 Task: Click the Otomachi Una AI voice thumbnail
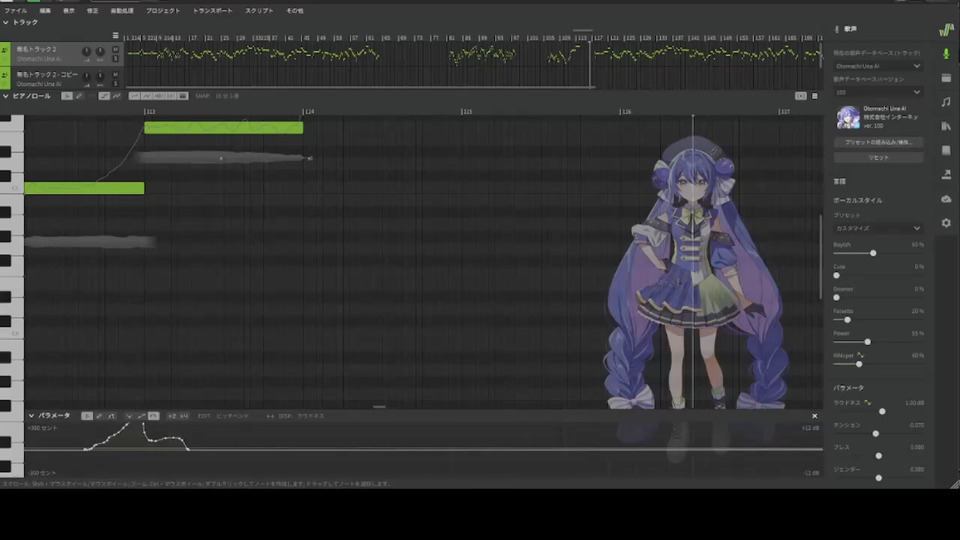coord(848,117)
